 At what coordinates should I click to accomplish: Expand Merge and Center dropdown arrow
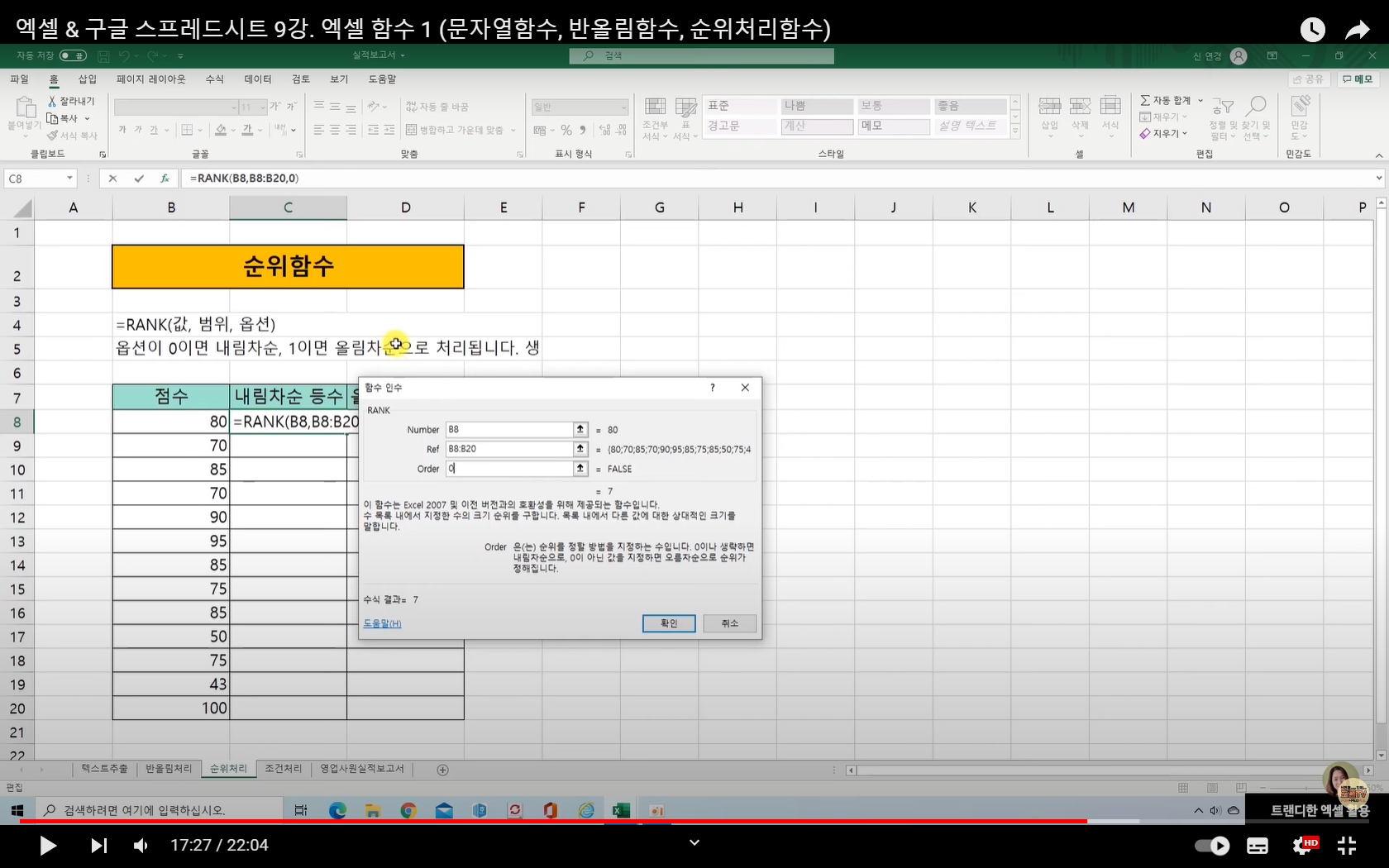point(513,130)
